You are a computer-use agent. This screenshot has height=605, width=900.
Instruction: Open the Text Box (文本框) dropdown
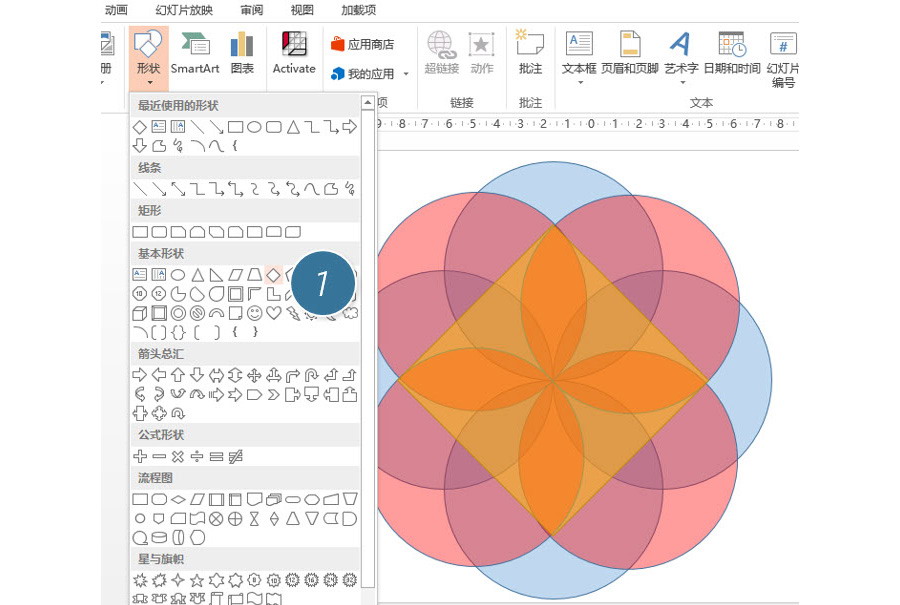coord(579,82)
